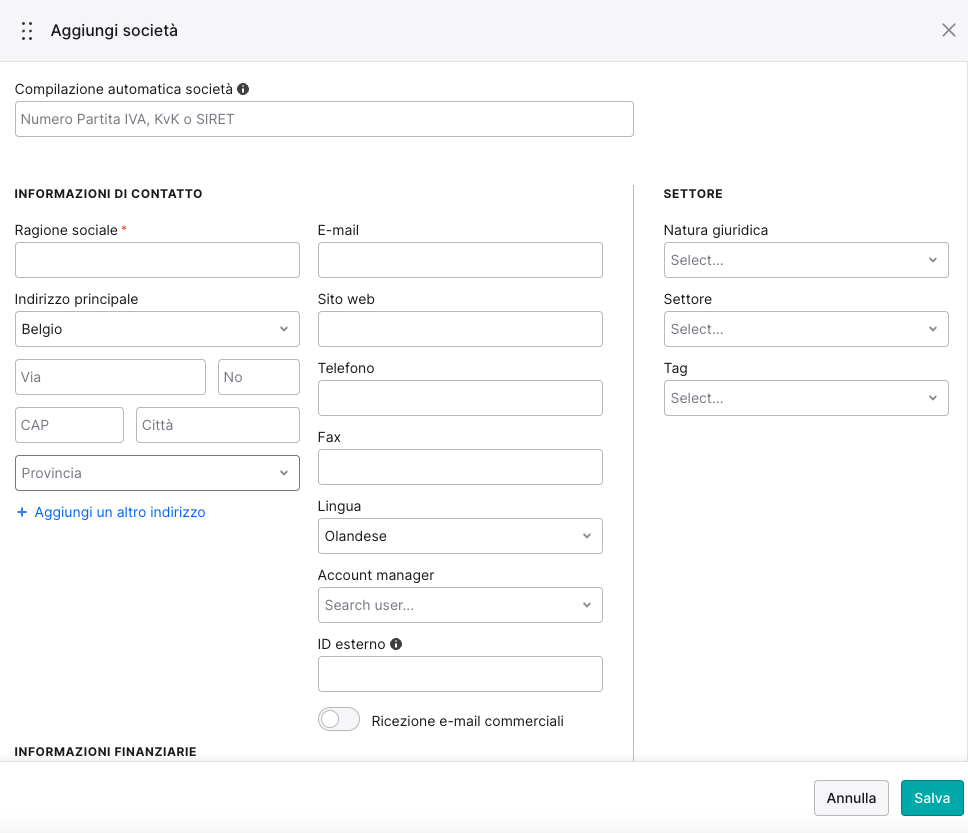Screen dimensions: 968x833
Task: Focus the Ragione sociale input field
Action: [157, 260]
